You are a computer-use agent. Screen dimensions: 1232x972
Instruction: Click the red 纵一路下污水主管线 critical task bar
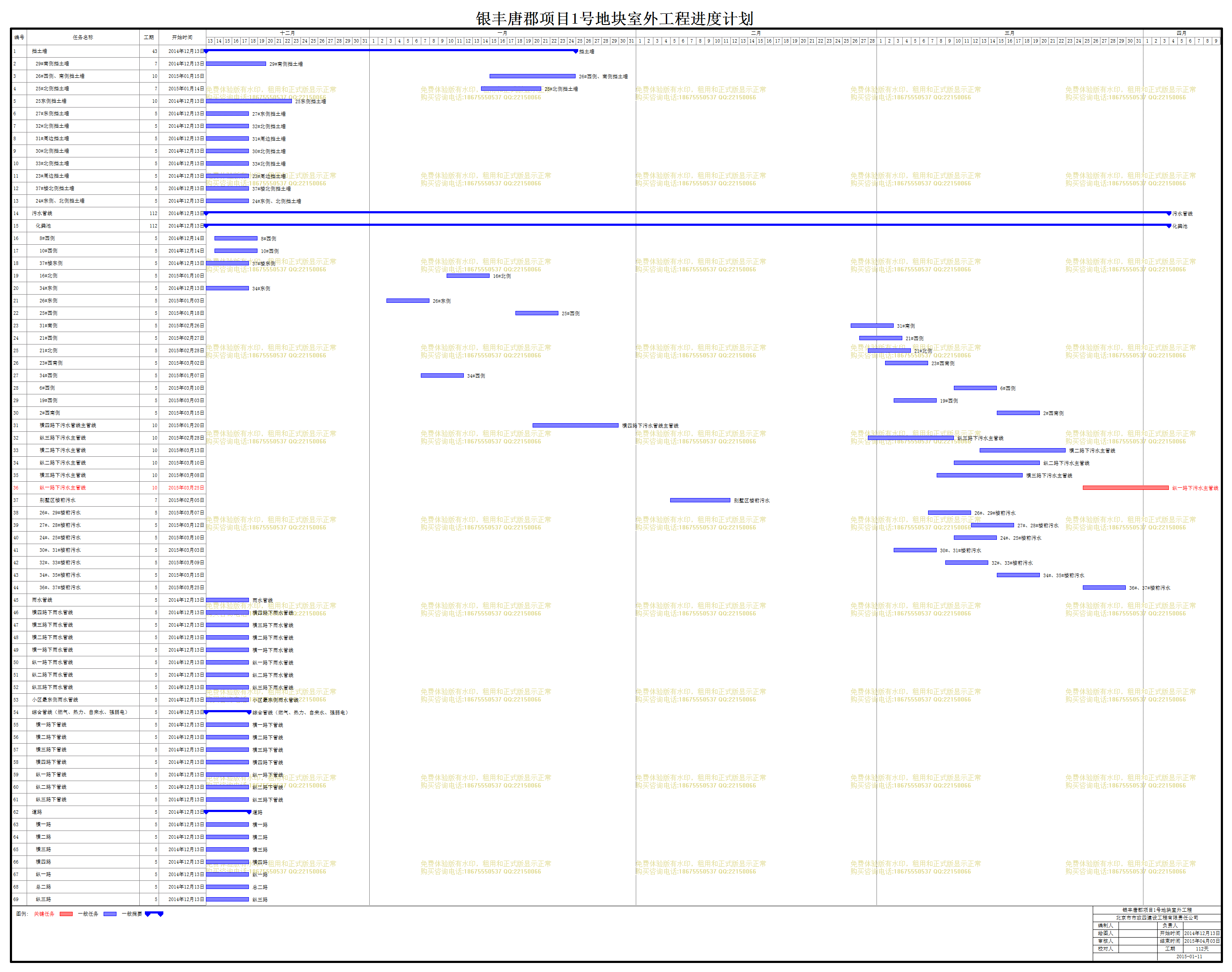click(x=1126, y=488)
